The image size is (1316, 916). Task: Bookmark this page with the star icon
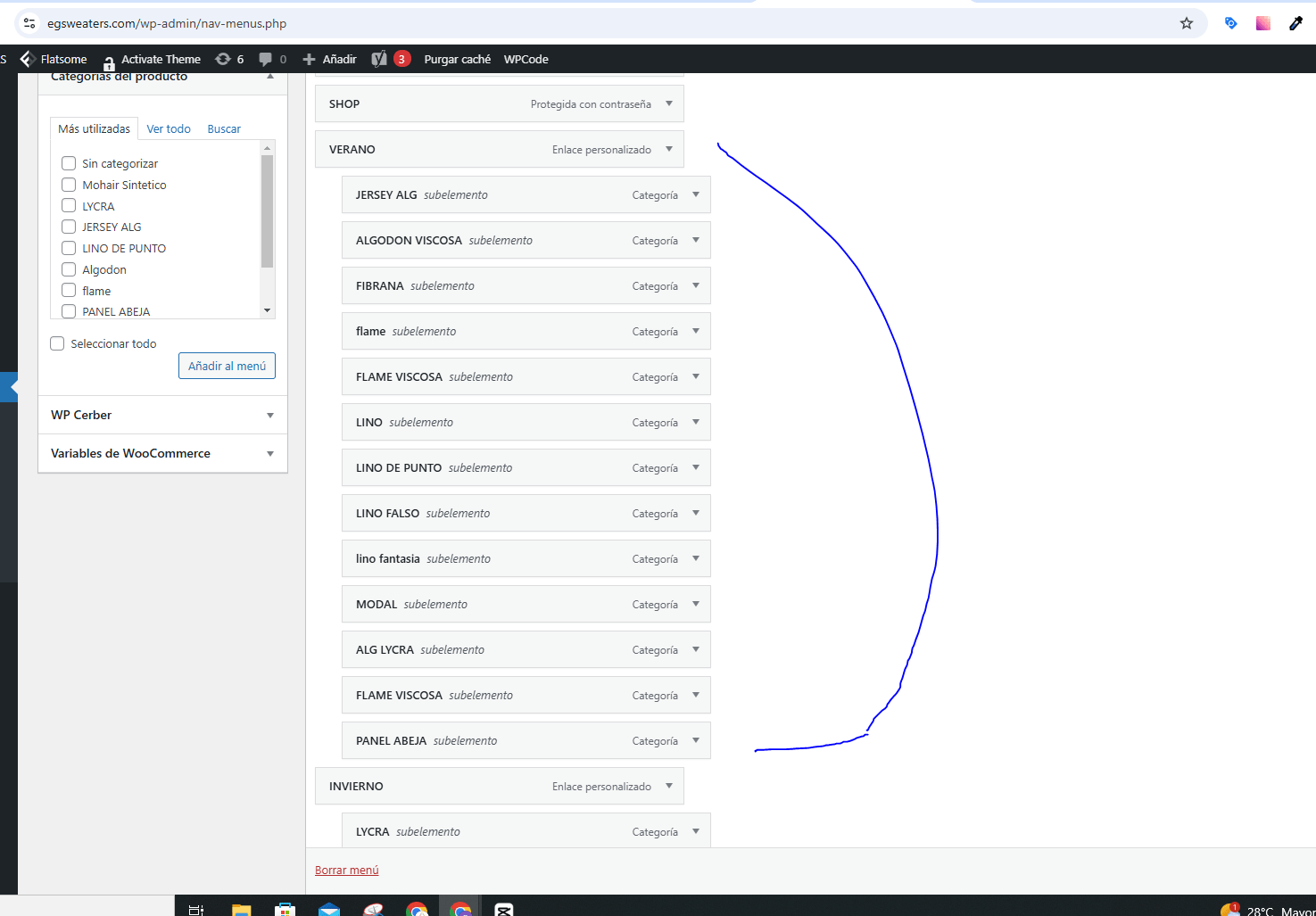[x=1186, y=23]
